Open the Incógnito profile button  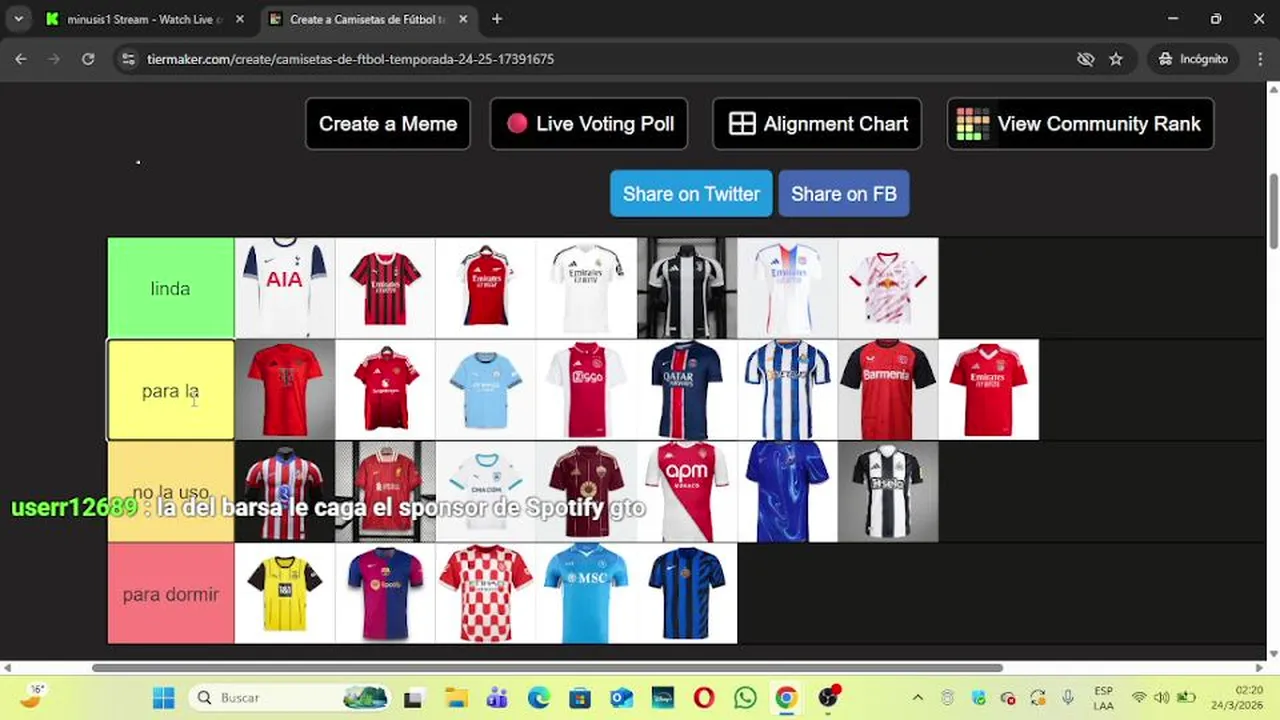click(x=1193, y=59)
